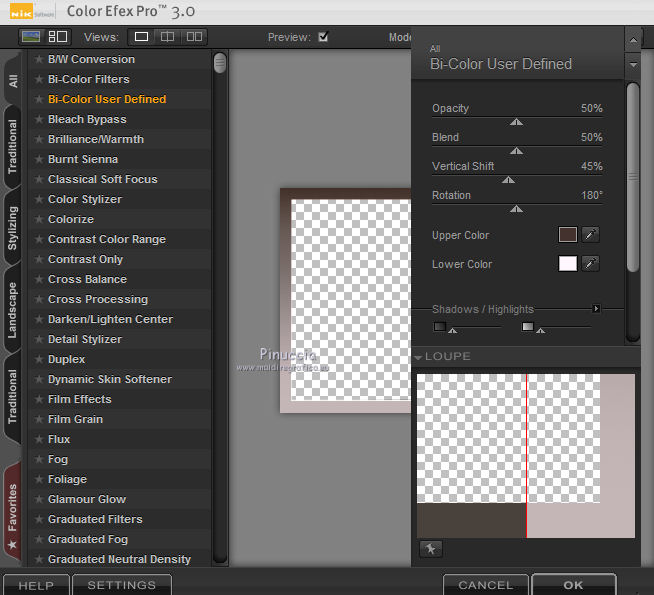Click the Blend slider handle
654x595 pixels.
[x=516, y=151]
